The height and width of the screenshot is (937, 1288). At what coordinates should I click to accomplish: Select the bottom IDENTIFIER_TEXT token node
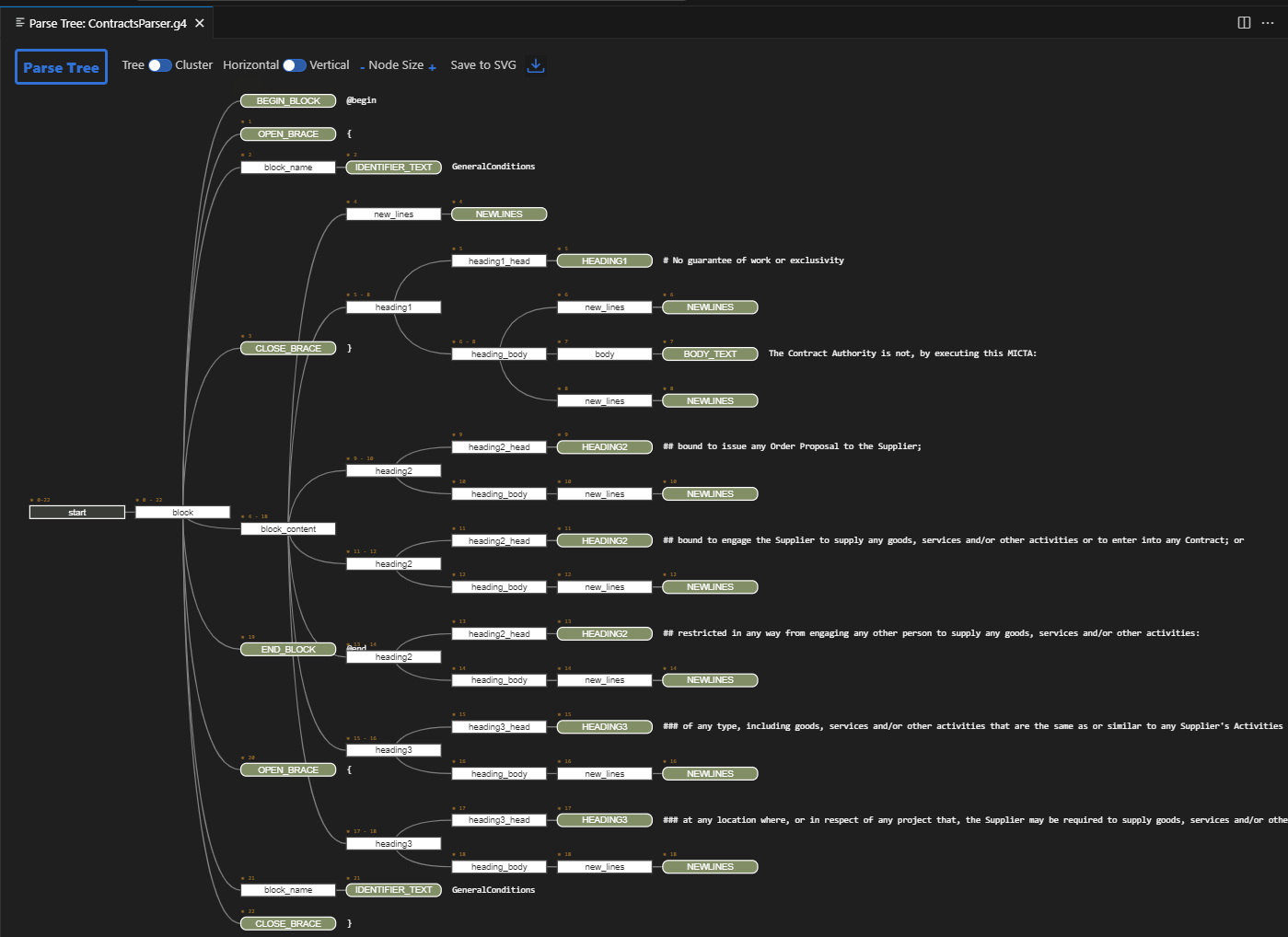coord(394,890)
